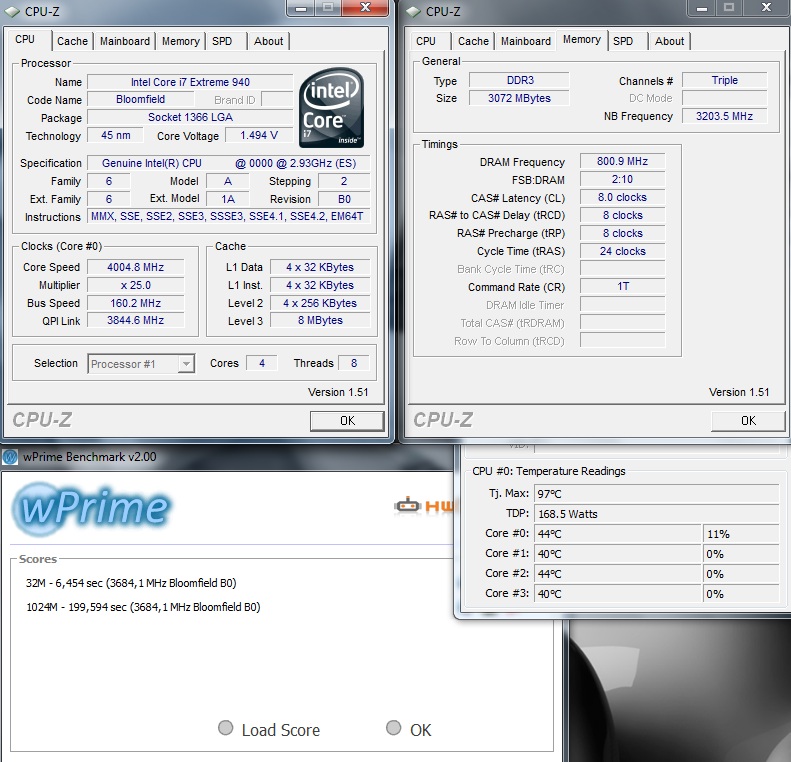Click the processor Name field 'Intel Core i7 Extreme 940'

pyautogui.click(x=190, y=82)
